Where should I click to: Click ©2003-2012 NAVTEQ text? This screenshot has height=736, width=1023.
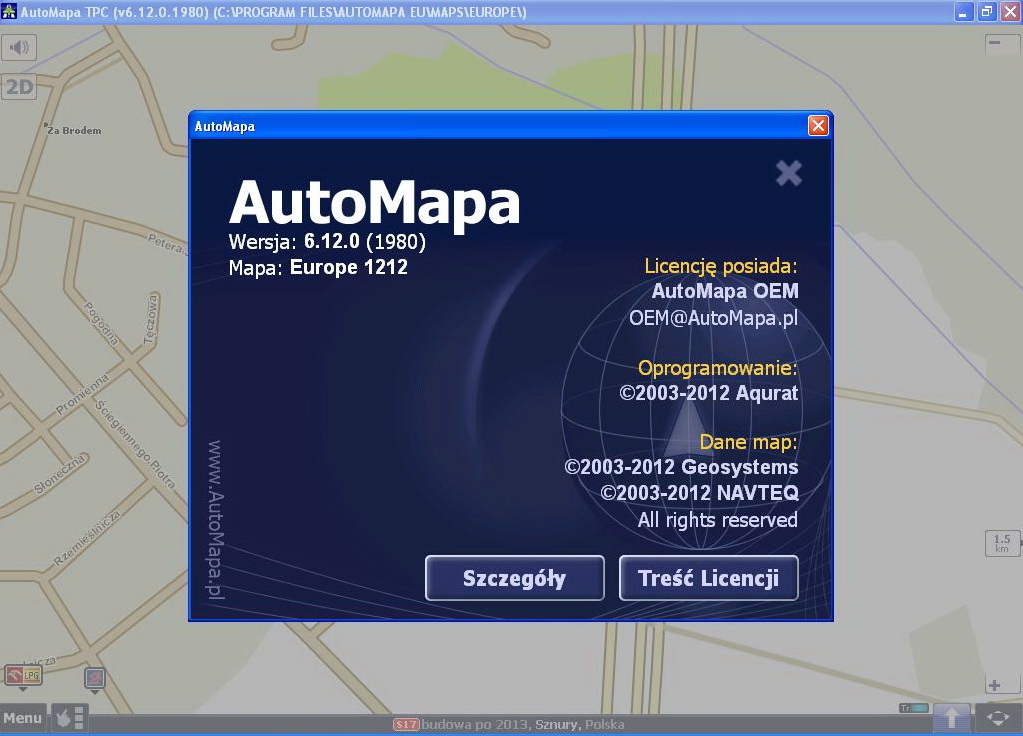click(x=699, y=493)
